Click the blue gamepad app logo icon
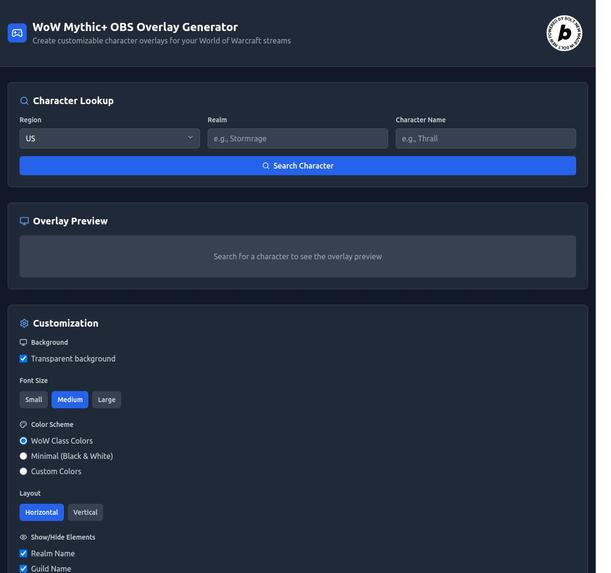The height and width of the screenshot is (573, 611). 17,33
